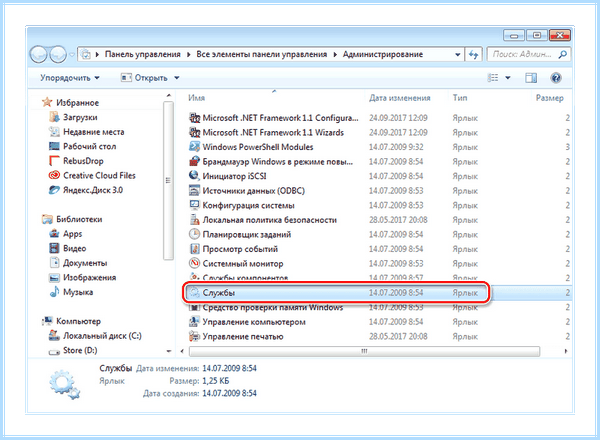Click the change view icon
This screenshot has width=600, height=440.
tap(493, 78)
